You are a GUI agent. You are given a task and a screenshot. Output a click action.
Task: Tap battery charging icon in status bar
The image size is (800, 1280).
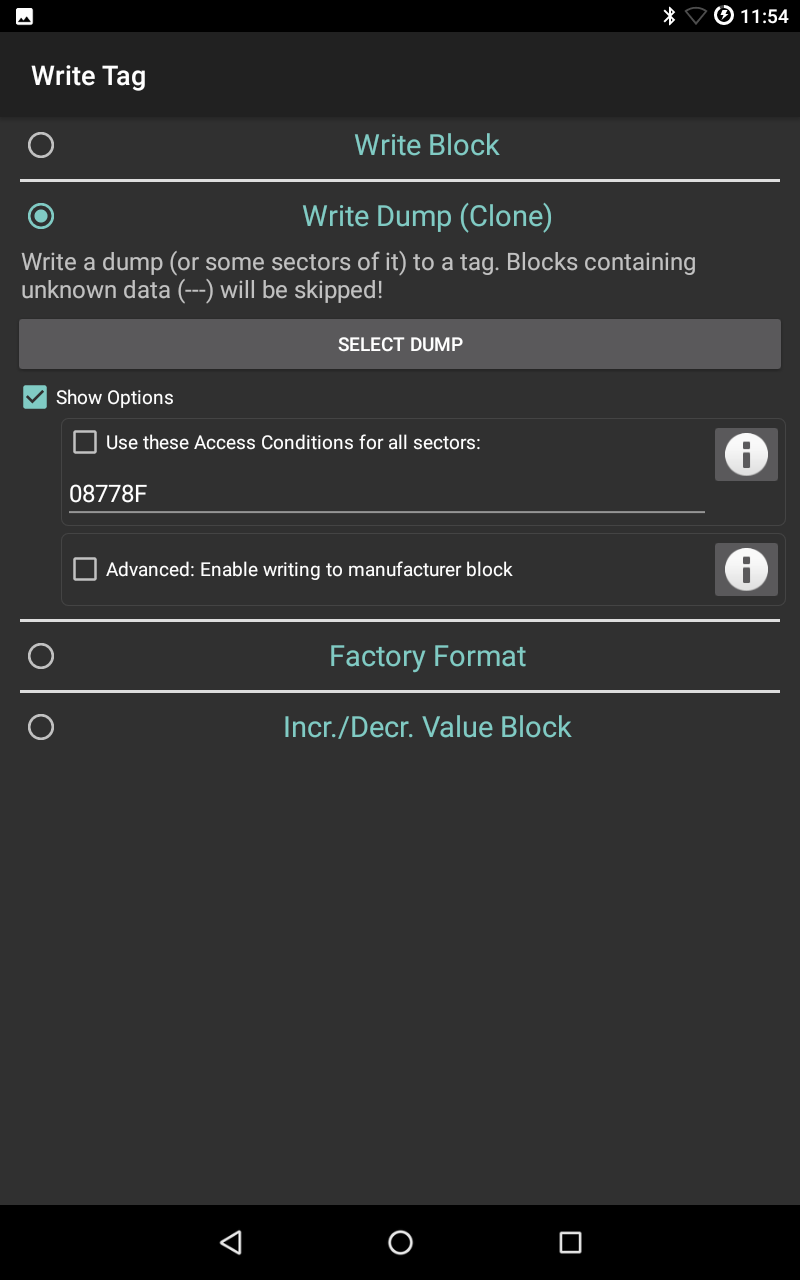724,16
